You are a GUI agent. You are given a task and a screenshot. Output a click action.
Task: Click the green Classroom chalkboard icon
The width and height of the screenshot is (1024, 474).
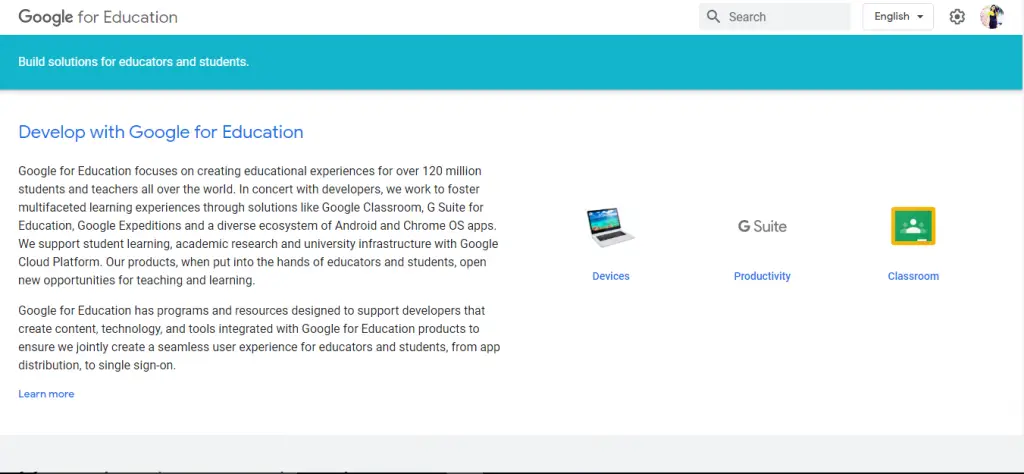913,227
